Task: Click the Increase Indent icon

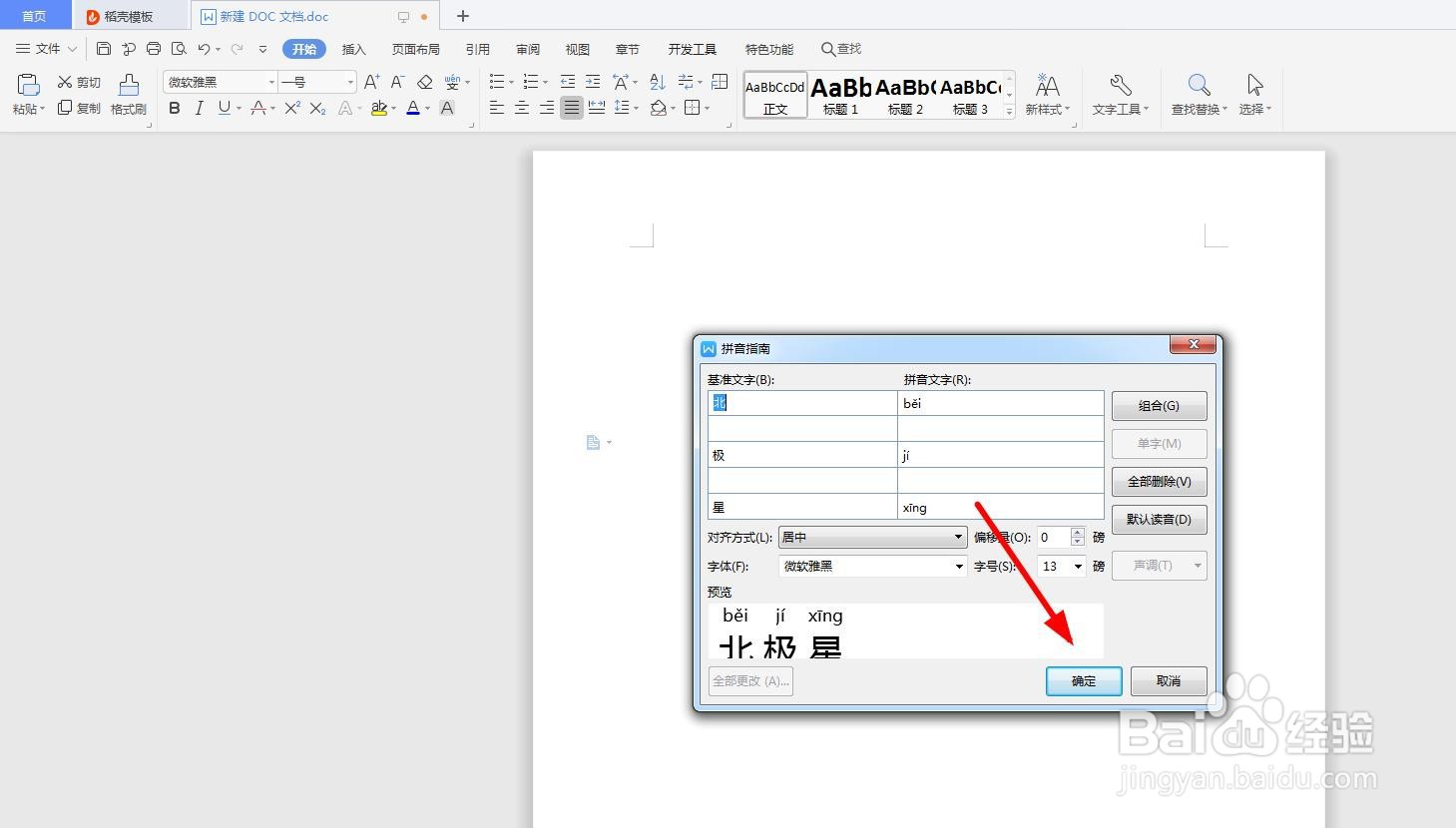Action: [593, 82]
